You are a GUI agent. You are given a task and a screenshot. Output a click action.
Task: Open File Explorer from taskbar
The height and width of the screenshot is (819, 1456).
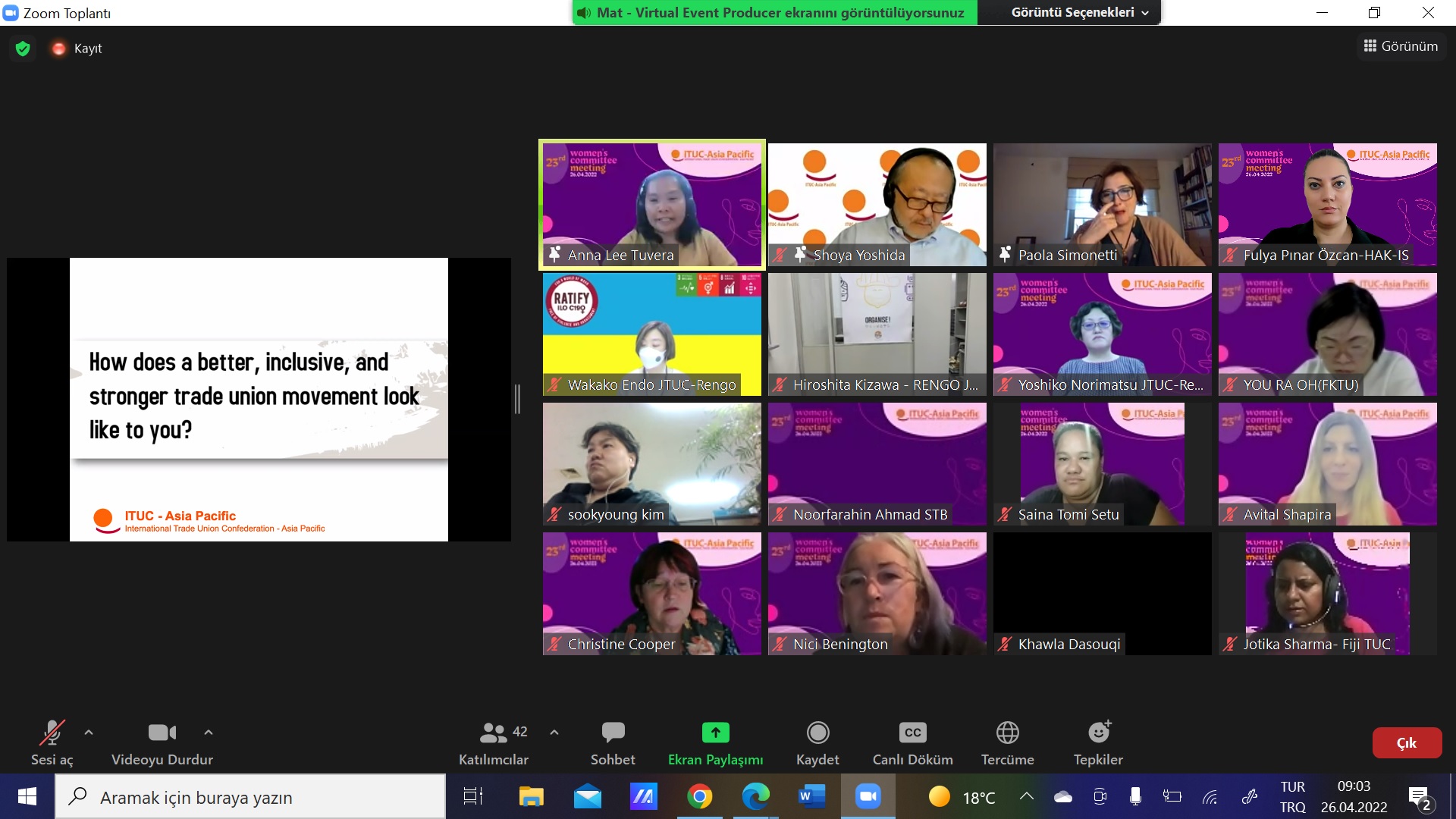coord(531,797)
